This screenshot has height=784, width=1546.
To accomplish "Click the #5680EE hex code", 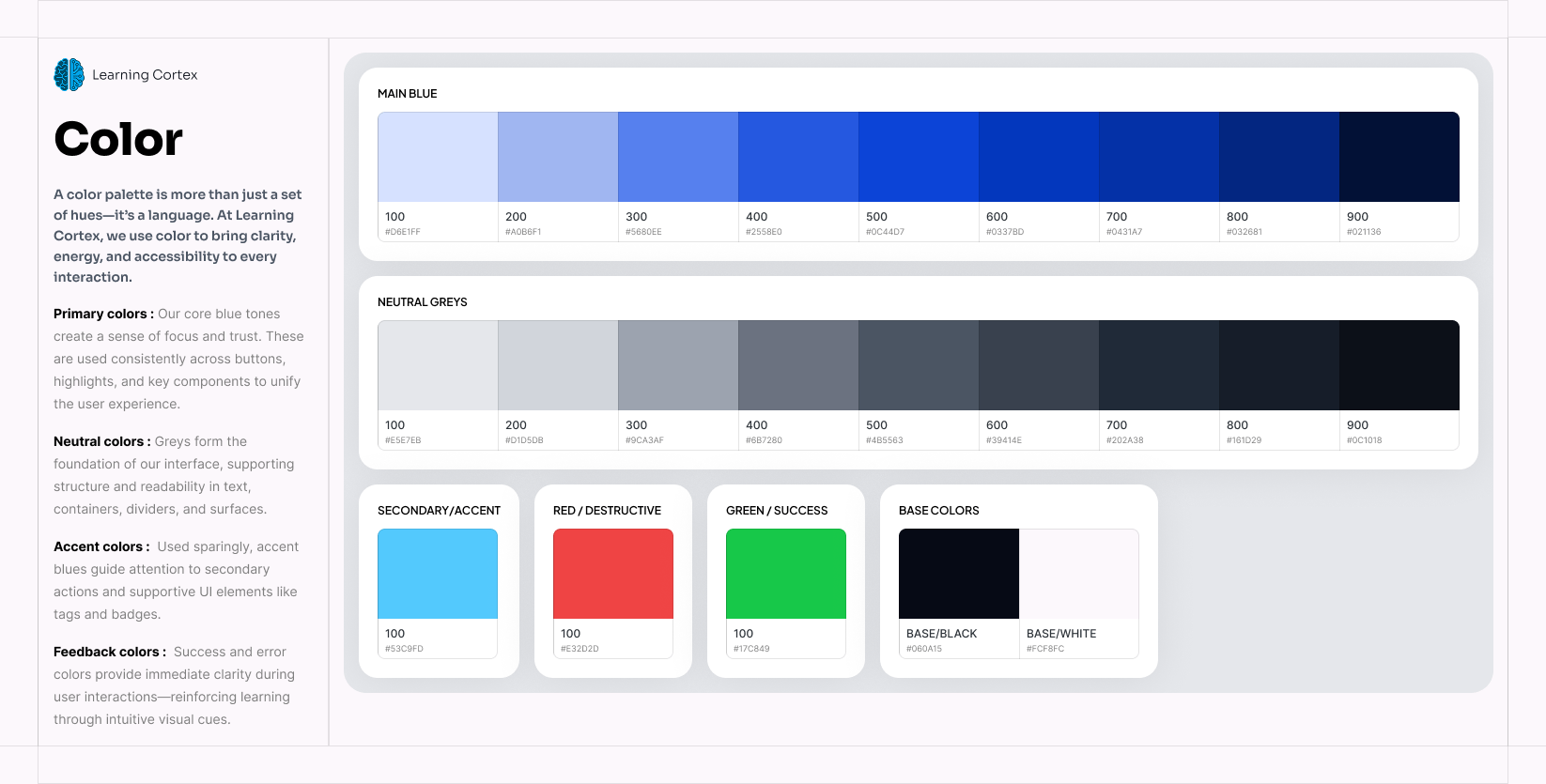I will pos(643,232).
